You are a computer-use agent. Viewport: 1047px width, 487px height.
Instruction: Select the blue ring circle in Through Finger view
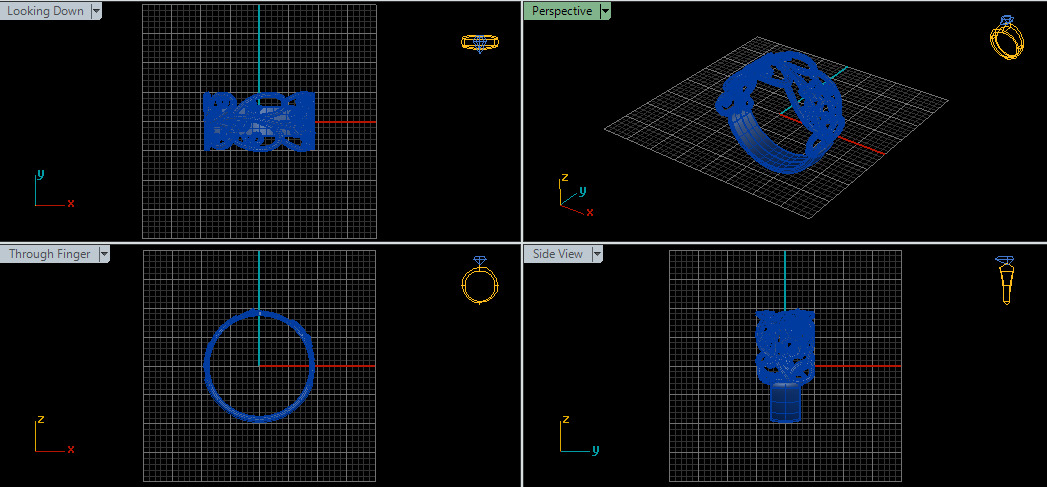(x=259, y=365)
